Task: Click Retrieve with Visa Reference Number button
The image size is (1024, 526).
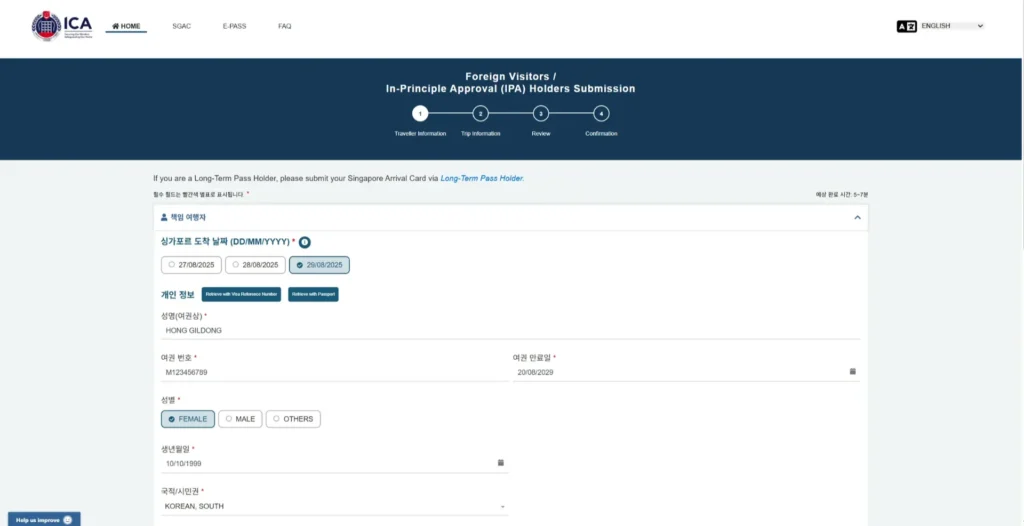Action: [x=241, y=294]
